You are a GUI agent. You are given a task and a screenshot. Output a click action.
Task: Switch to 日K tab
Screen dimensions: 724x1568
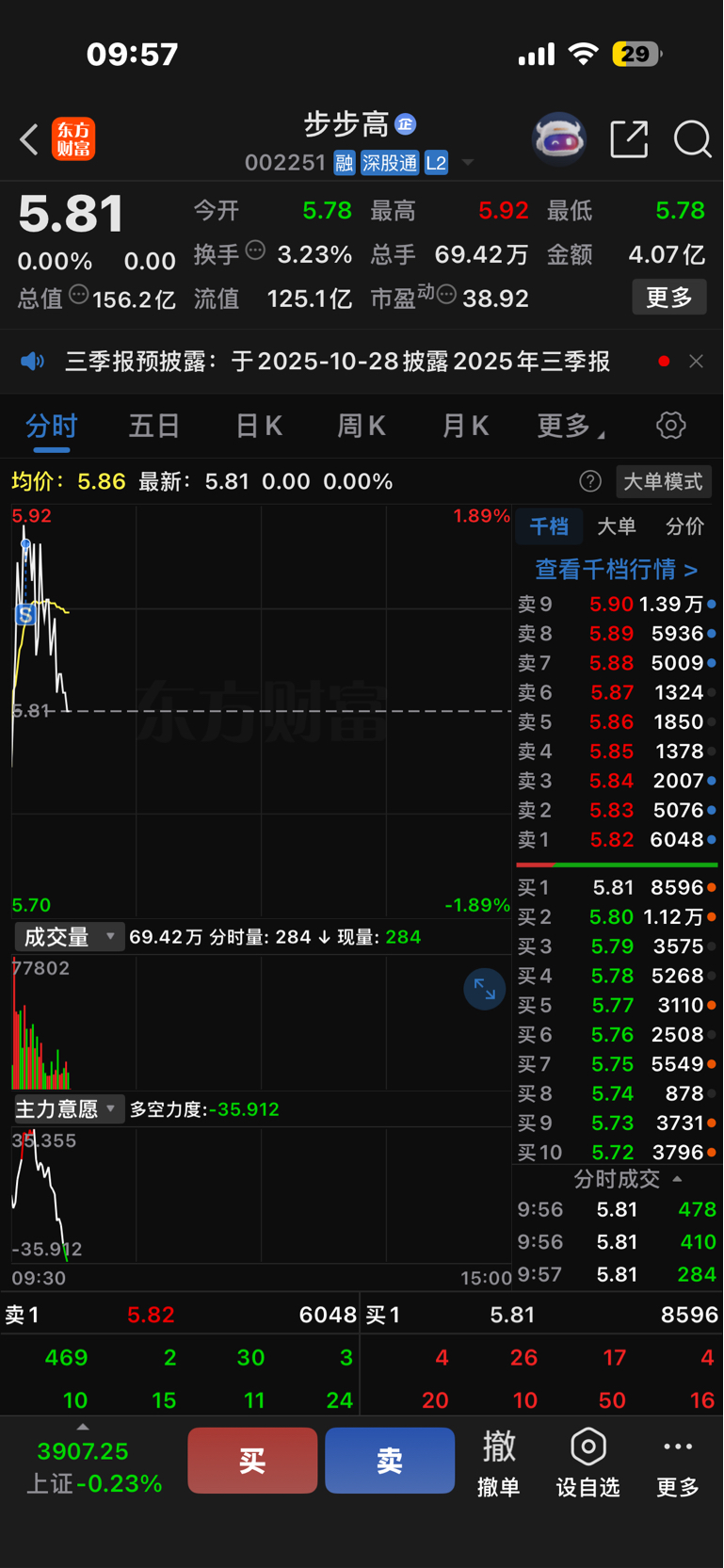tap(258, 426)
